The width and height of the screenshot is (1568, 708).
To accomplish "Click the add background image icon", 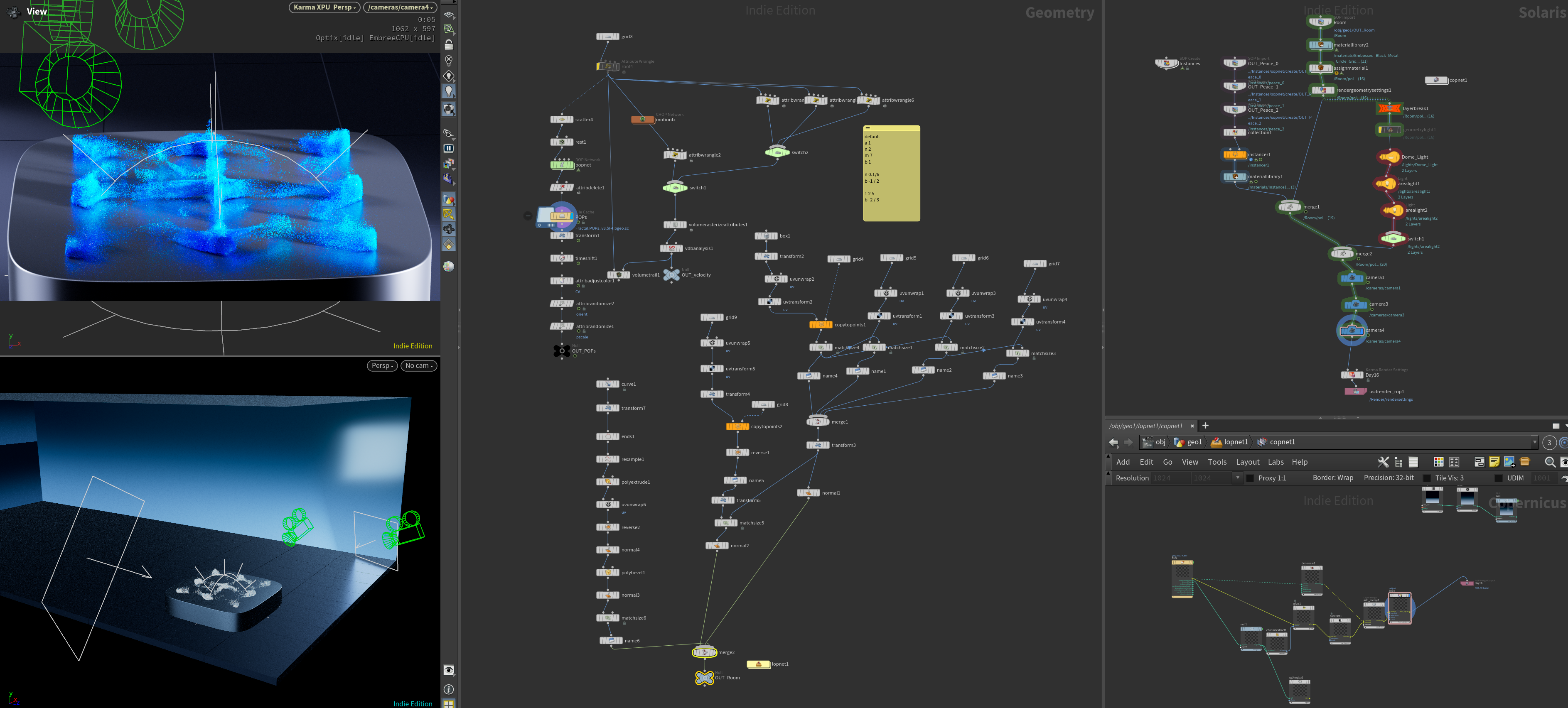I will coord(1509,462).
